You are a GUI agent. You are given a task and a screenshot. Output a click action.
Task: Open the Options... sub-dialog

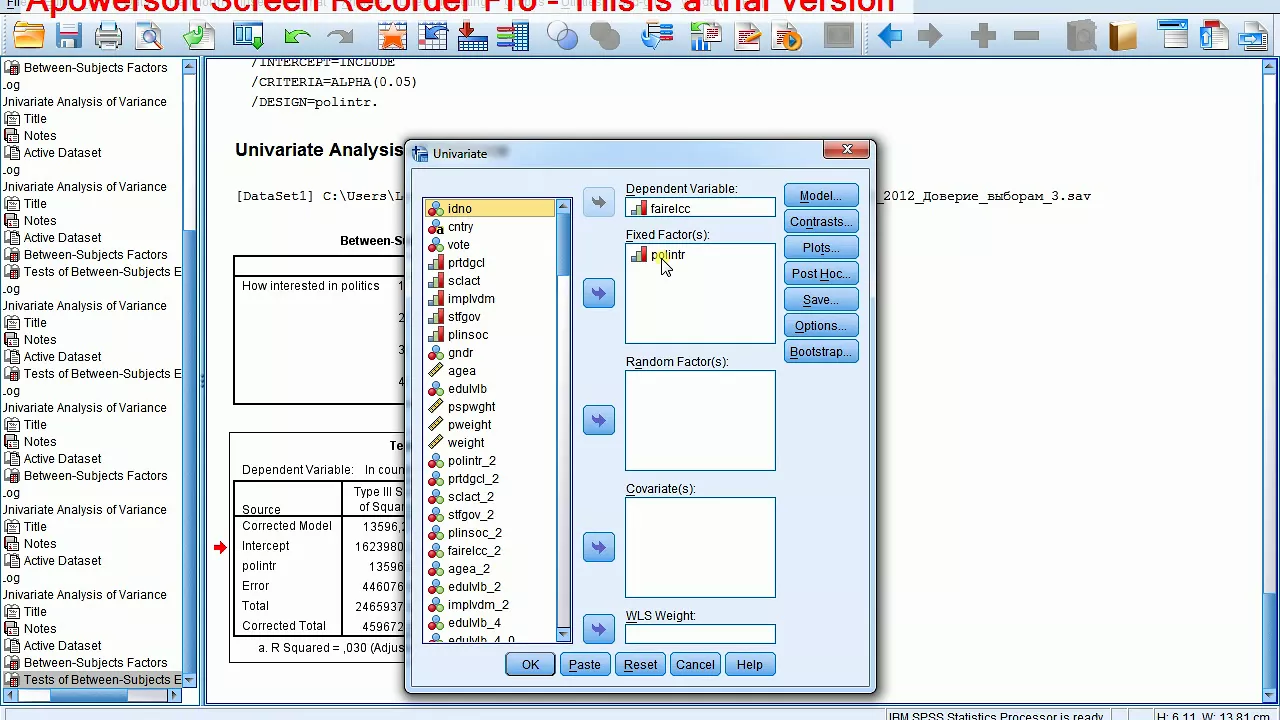[x=821, y=326]
